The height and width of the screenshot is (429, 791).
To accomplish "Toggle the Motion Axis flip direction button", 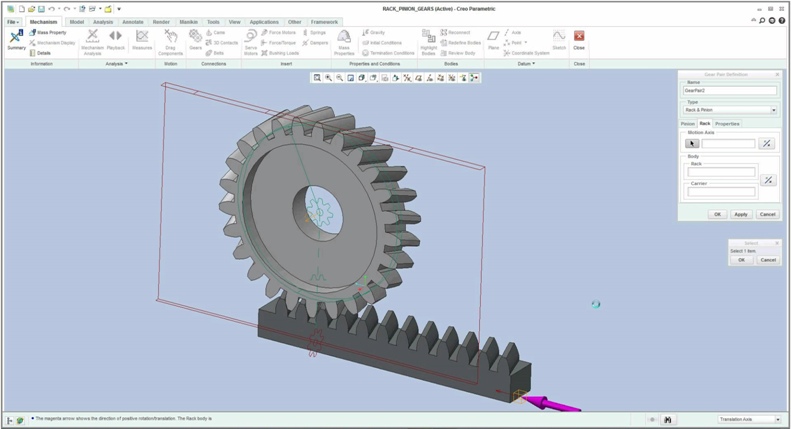I will point(767,144).
